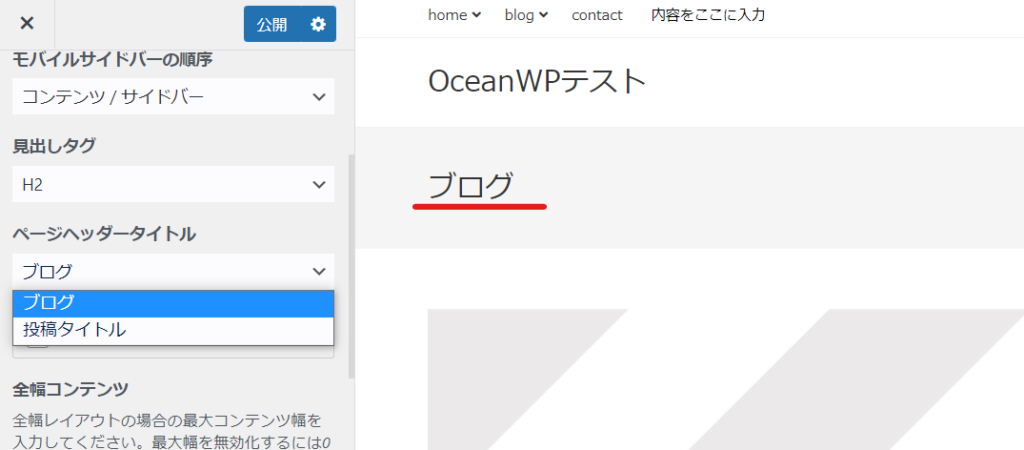The image size is (1024, 450).
Task: Click the customizer panel's vertical scrollbar
Action: tap(351, 266)
